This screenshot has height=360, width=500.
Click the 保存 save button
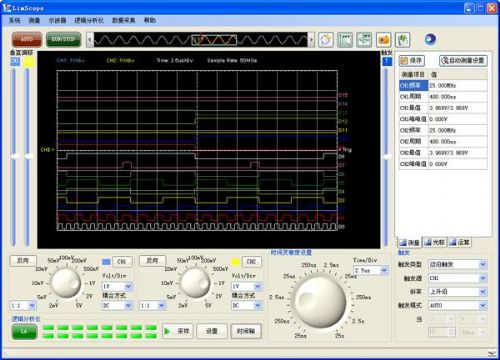(412, 61)
